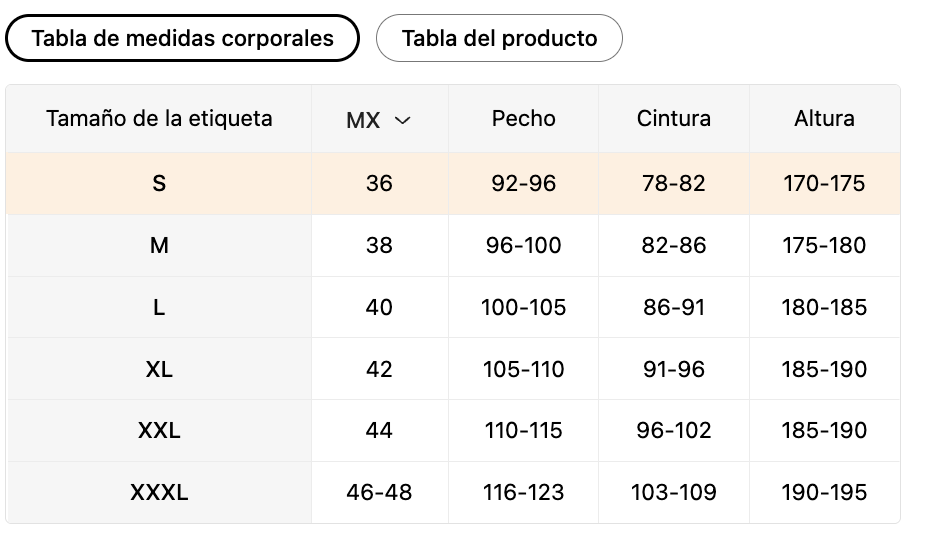Pick the XL size row label
Screen dimensions: 926x540
[159, 370]
